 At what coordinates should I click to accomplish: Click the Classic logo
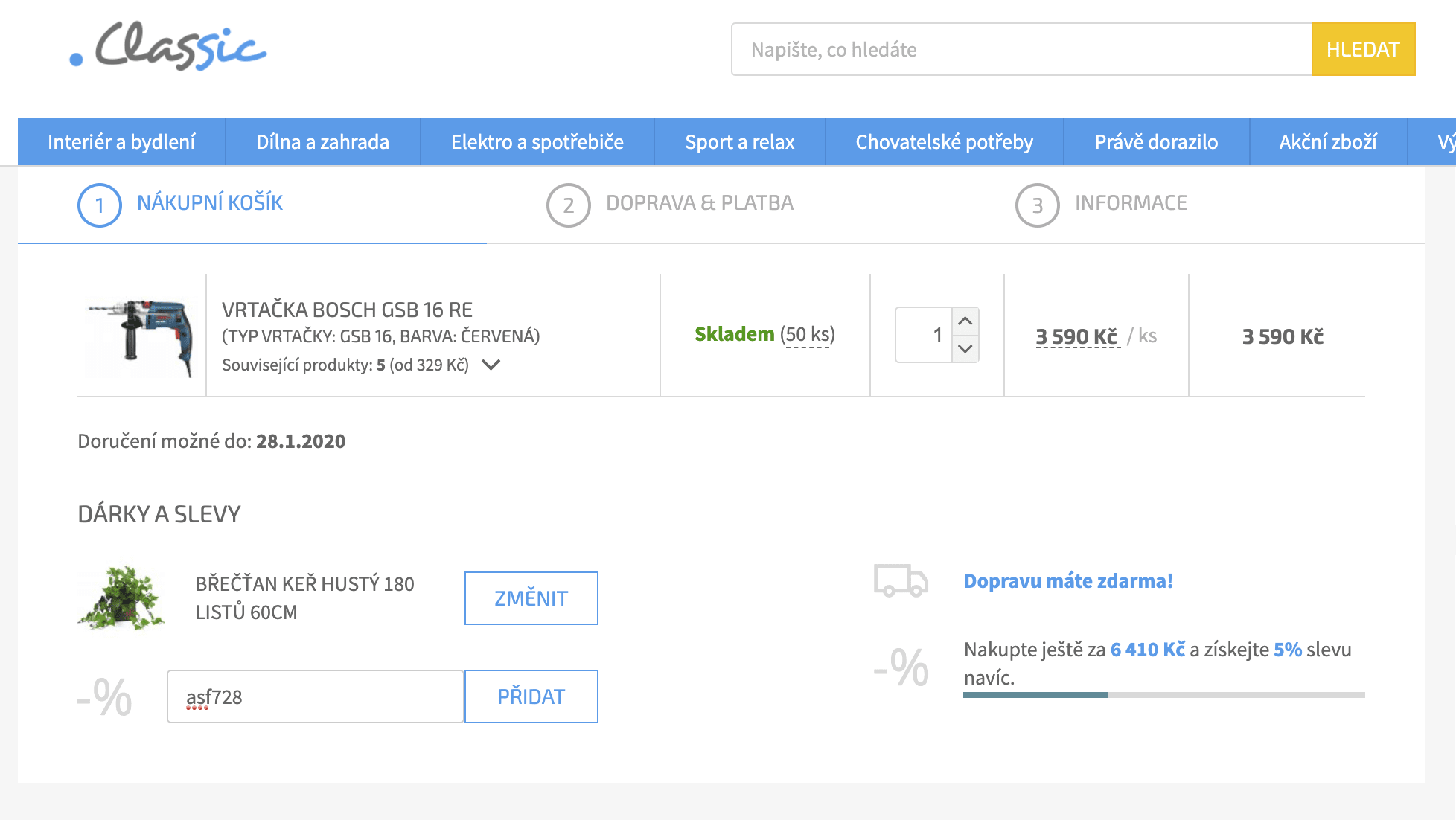point(168,48)
